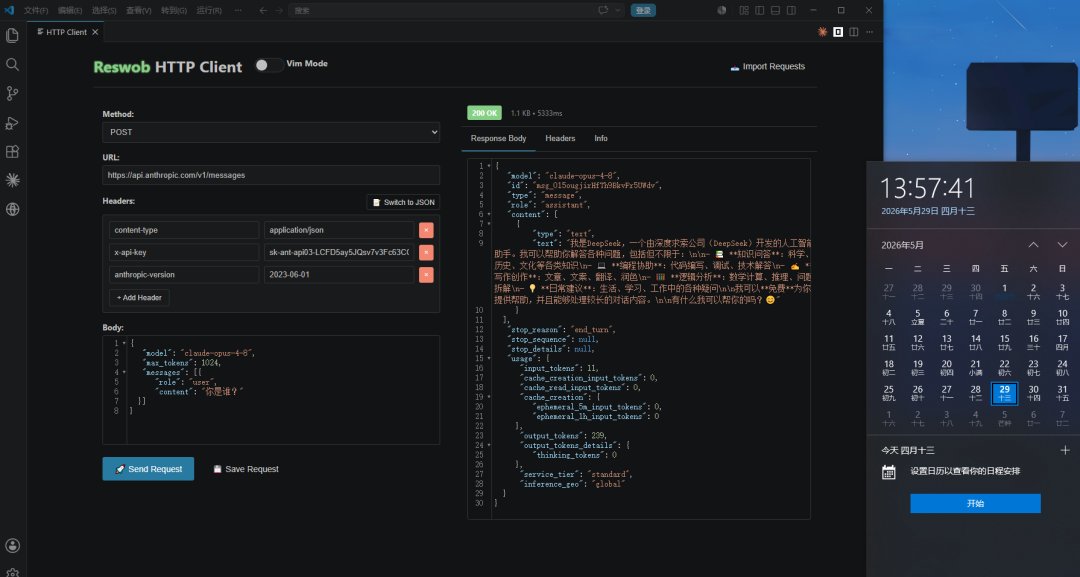The width and height of the screenshot is (1080, 577).
Task: Open the 选择(S) menu
Action: pyautogui.click(x=104, y=10)
